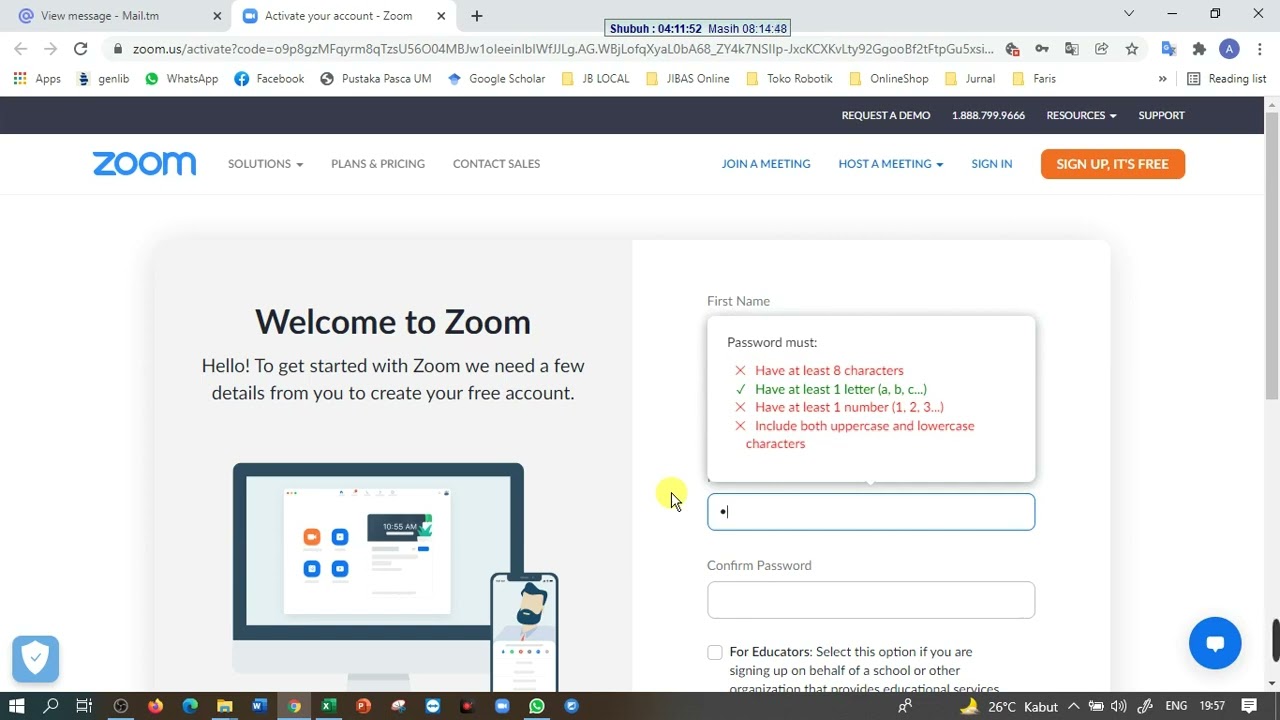The width and height of the screenshot is (1280, 720).
Task: Click Sign Up, It's Free button
Action: (x=1112, y=164)
